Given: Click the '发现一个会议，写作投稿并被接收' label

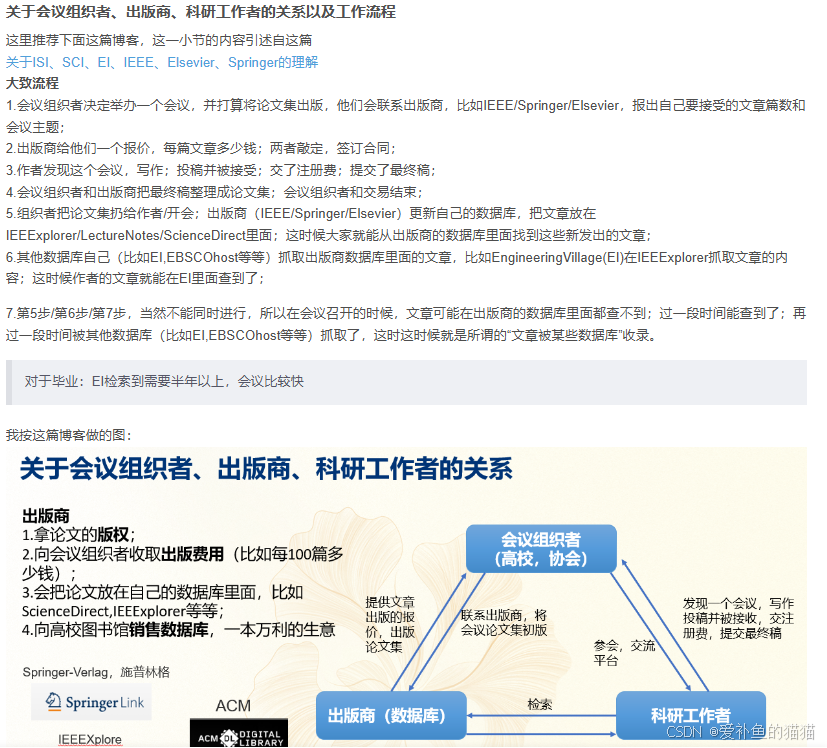Looking at the screenshot, I should [x=738, y=618].
